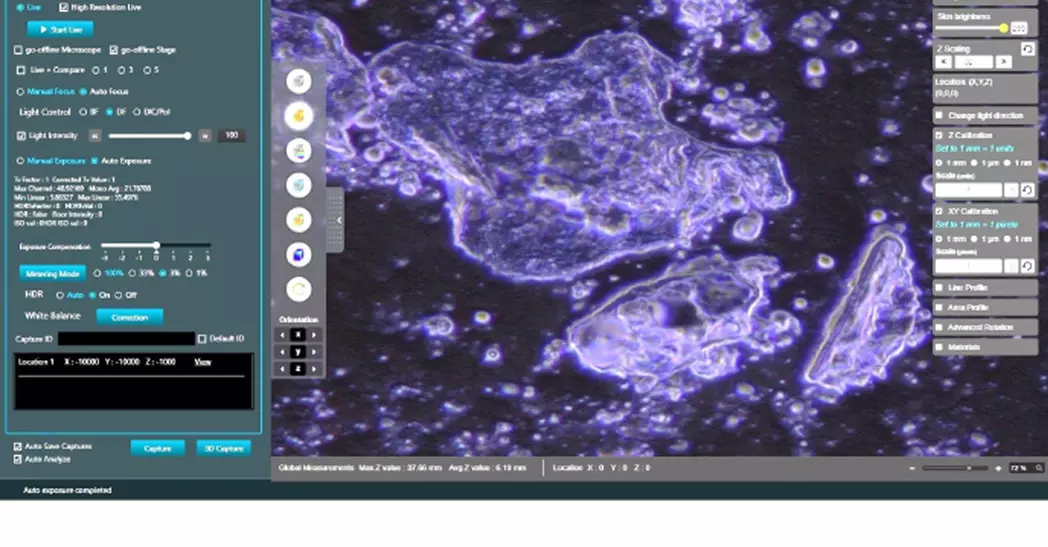Click the Orientation X right arrow

click(x=315, y=335)
